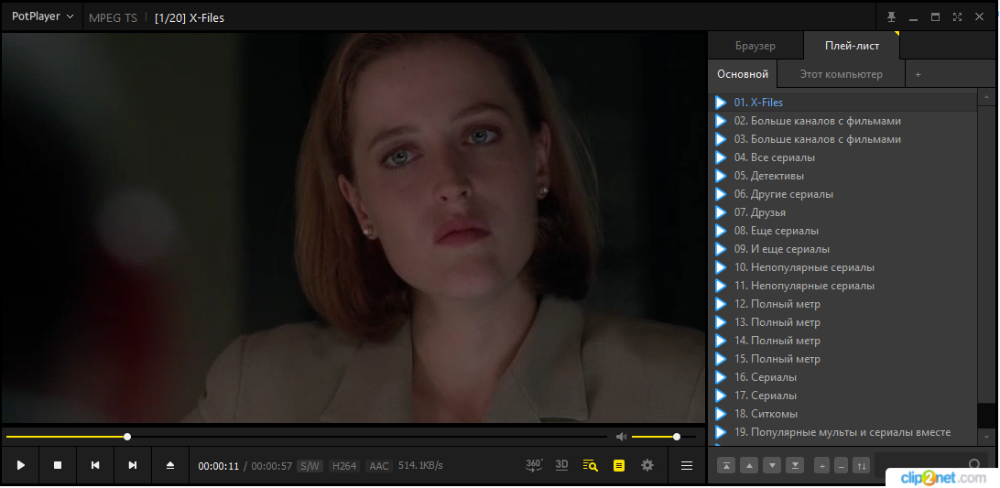Click play icon beside 05. Детективы
This screenshot has width=1000, height=488.
[x=721, y=175]
